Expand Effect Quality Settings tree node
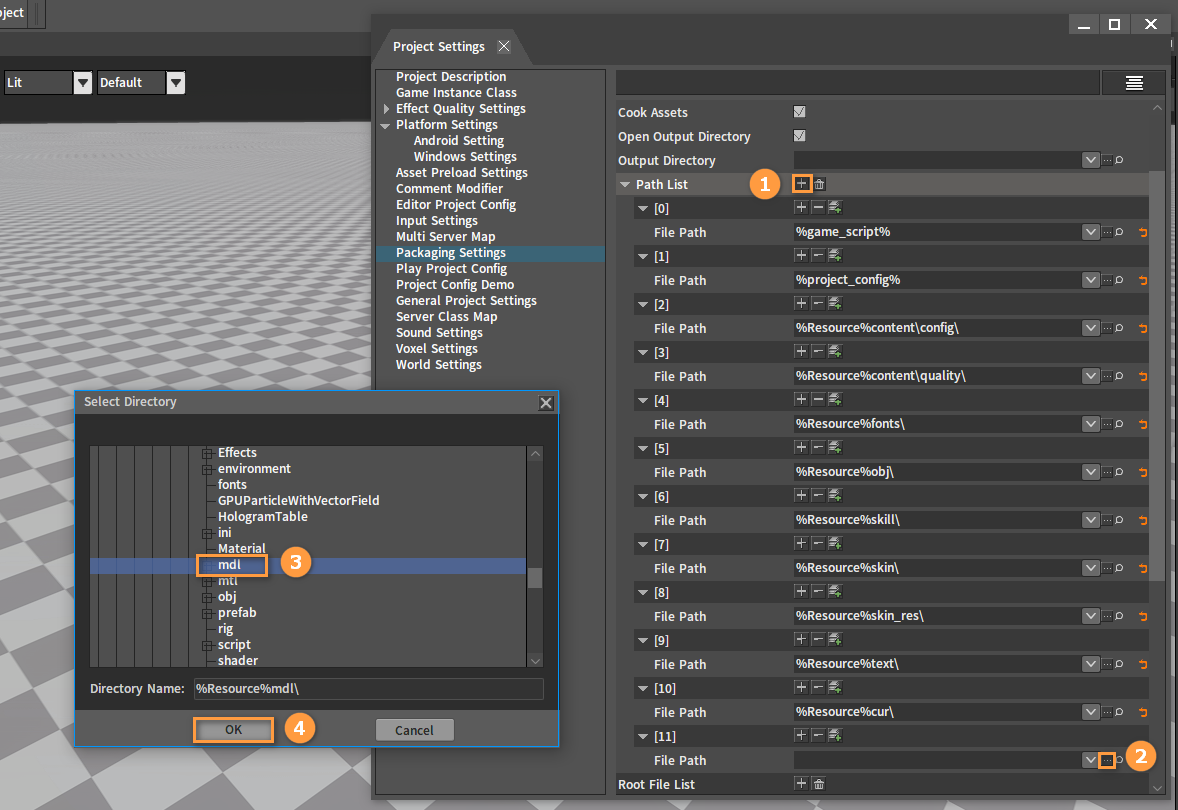This screenshot has width=1178, height=810. [386, 109]
